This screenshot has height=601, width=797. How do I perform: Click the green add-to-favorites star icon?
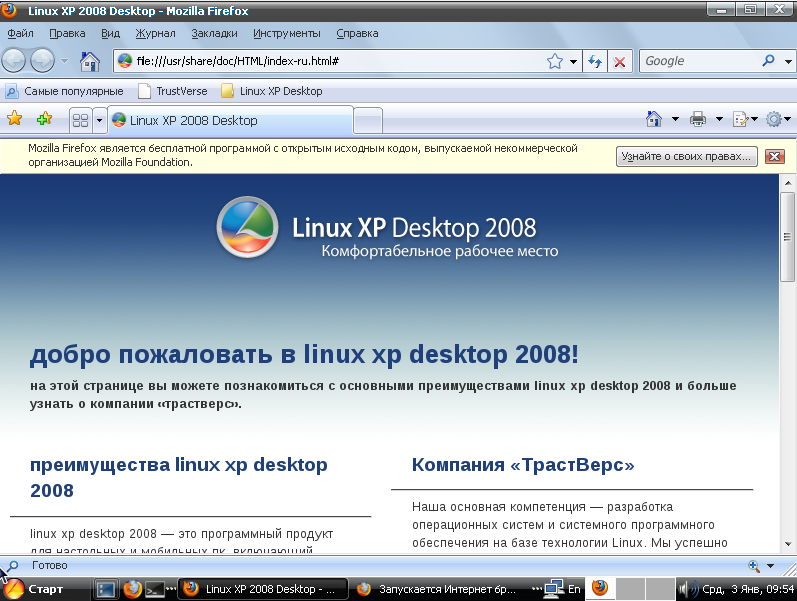[45, 118]
